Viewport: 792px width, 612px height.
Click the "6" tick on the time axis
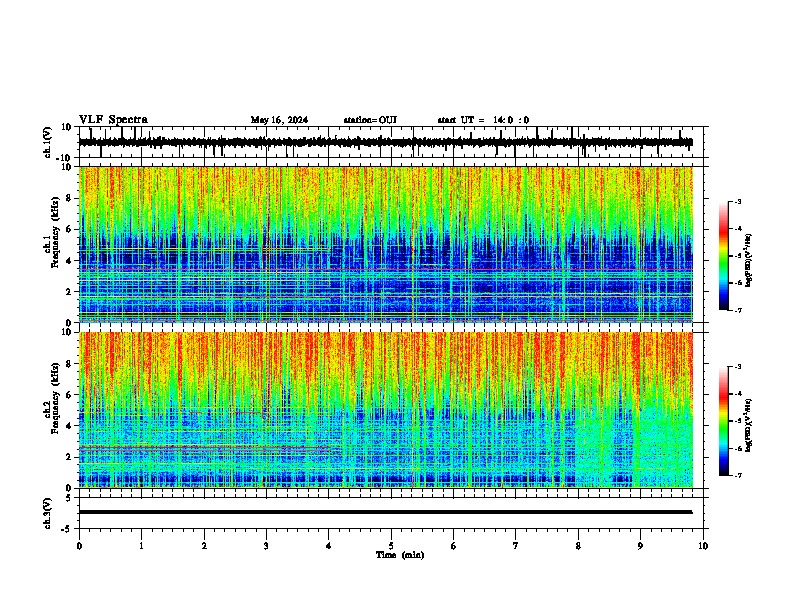pyautogui.click(x=454, y=546)
